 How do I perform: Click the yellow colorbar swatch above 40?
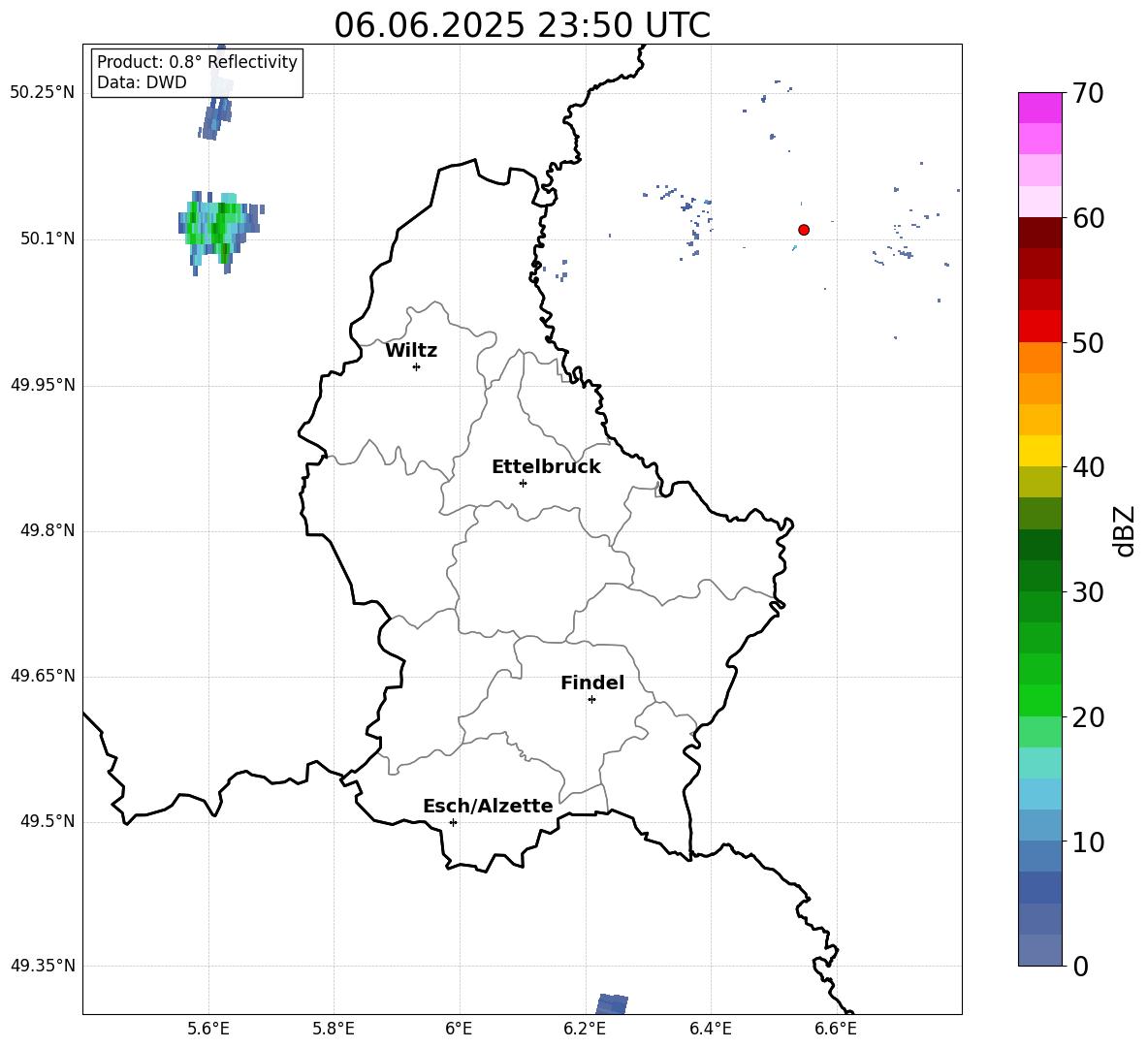(1040, 451)
